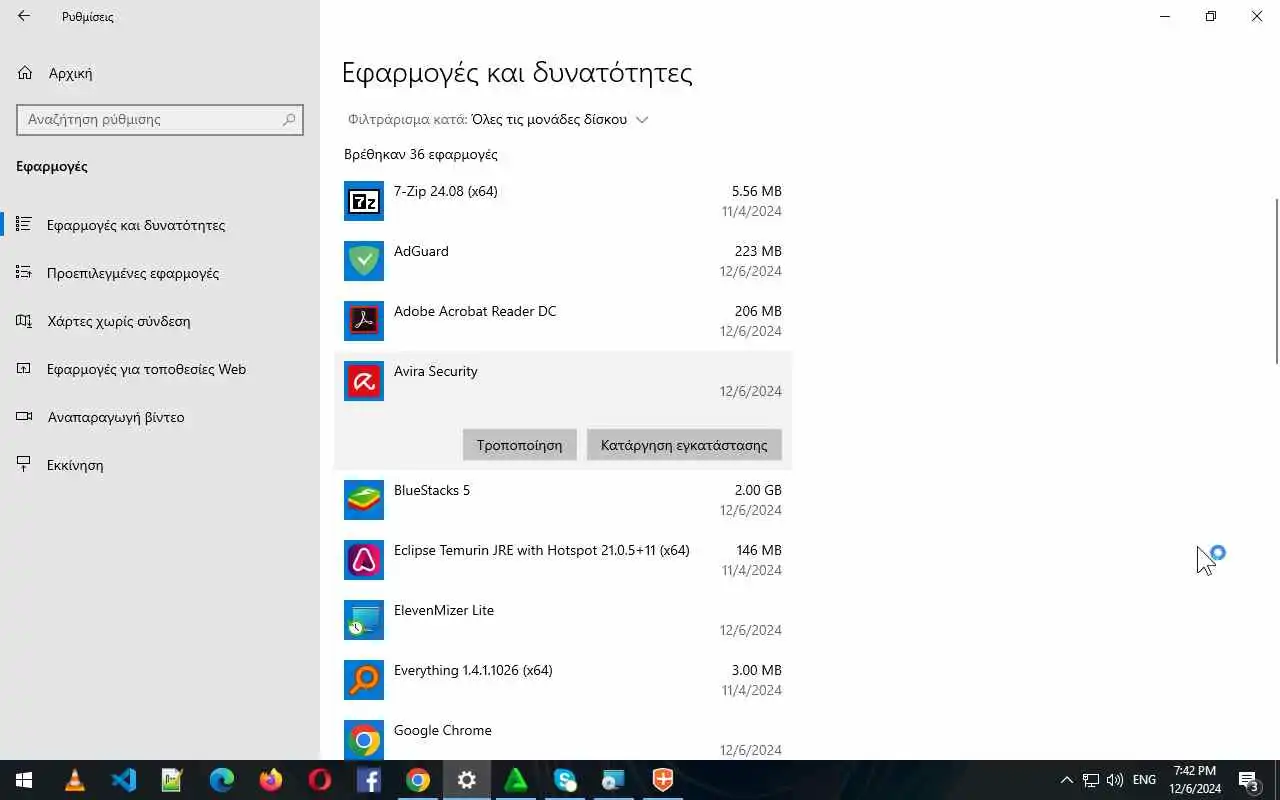Image resolution: width=1280 pixels, height=800 pixels.
Task: Click the Everything search icon
Action: coord(364,680)
